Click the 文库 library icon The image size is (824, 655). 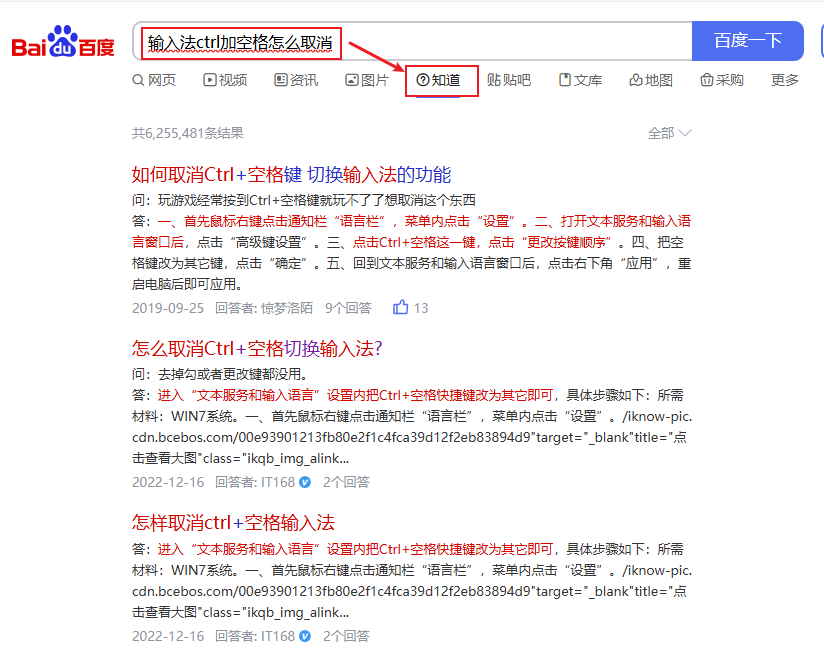(565, 80)
